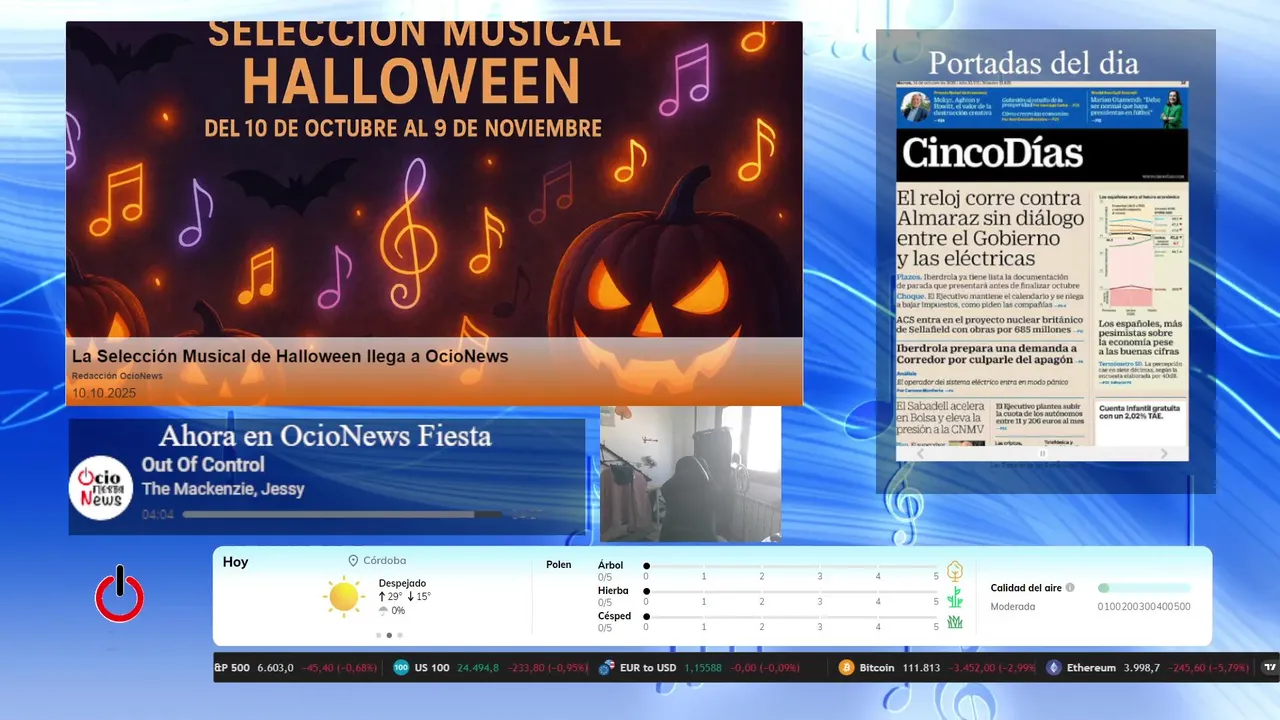1280x720 pixels.
Task: Click the US 100 ticker icon
Action: tap(401, 668)
